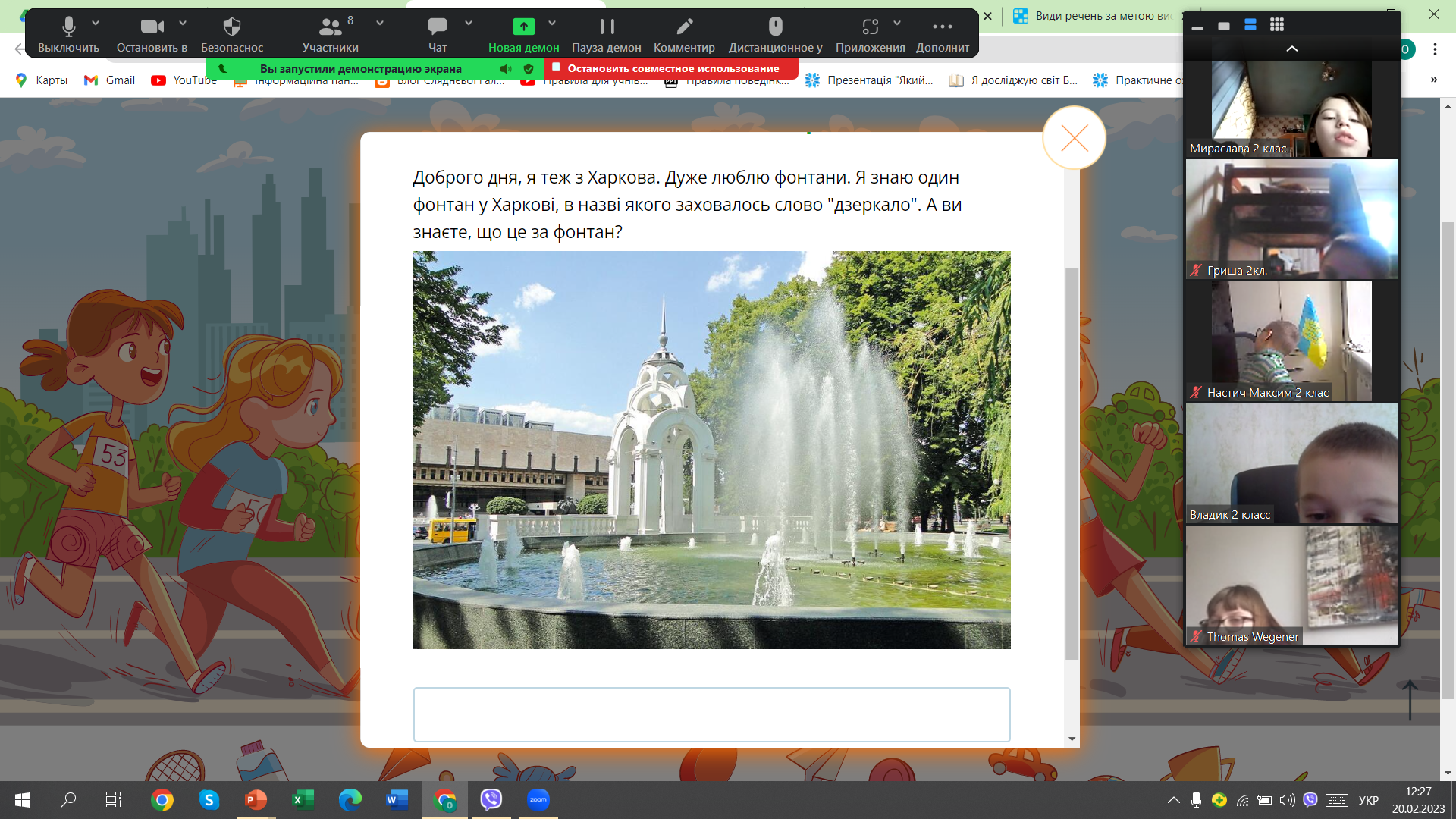Open PowerPoint from taskbar
This screenshot has height=819, width=1456.
[x=256, y=800]
